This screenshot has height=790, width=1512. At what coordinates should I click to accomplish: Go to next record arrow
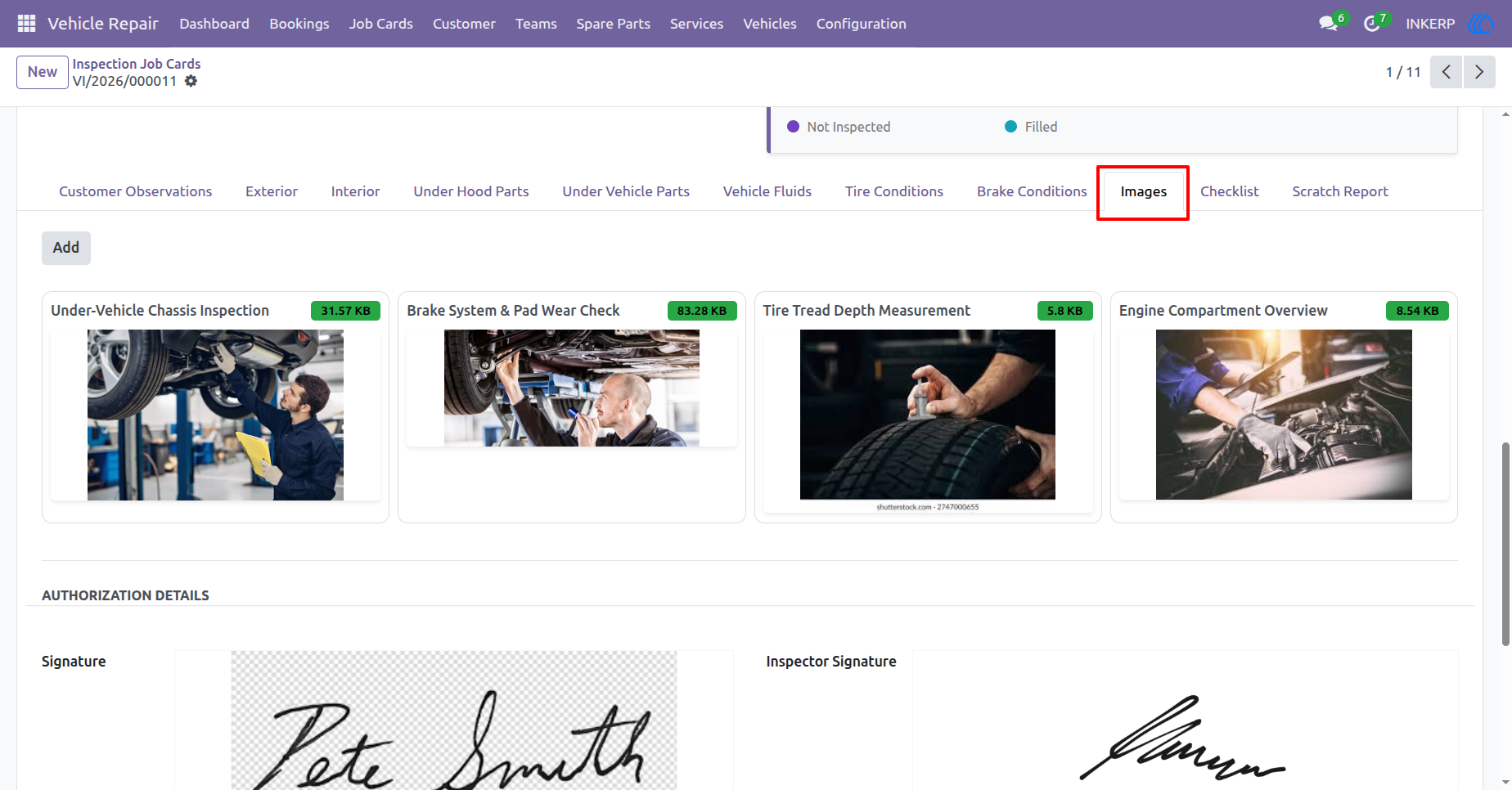(1479, 72)
